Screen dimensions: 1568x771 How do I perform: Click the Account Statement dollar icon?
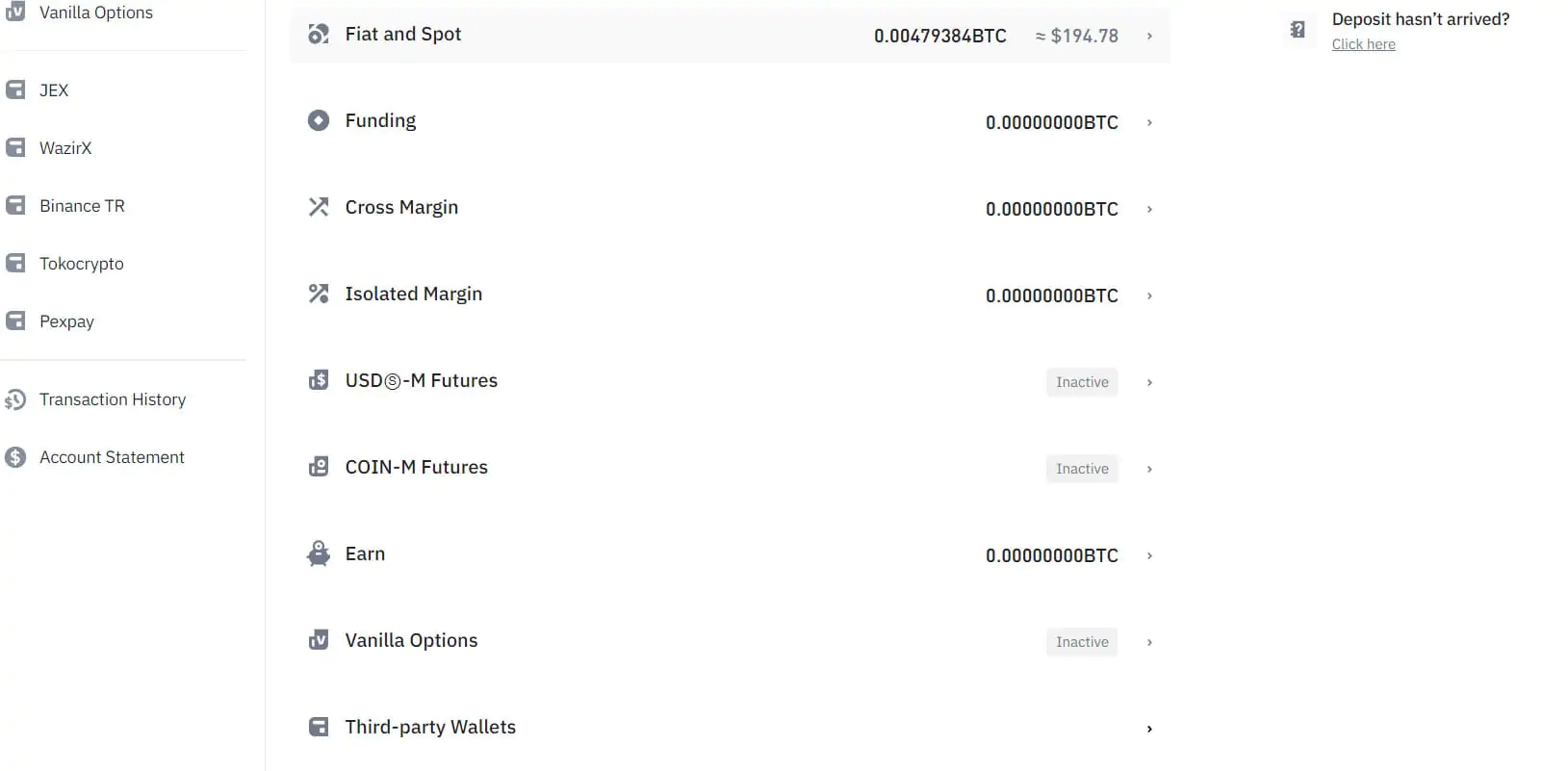(15, 457)
